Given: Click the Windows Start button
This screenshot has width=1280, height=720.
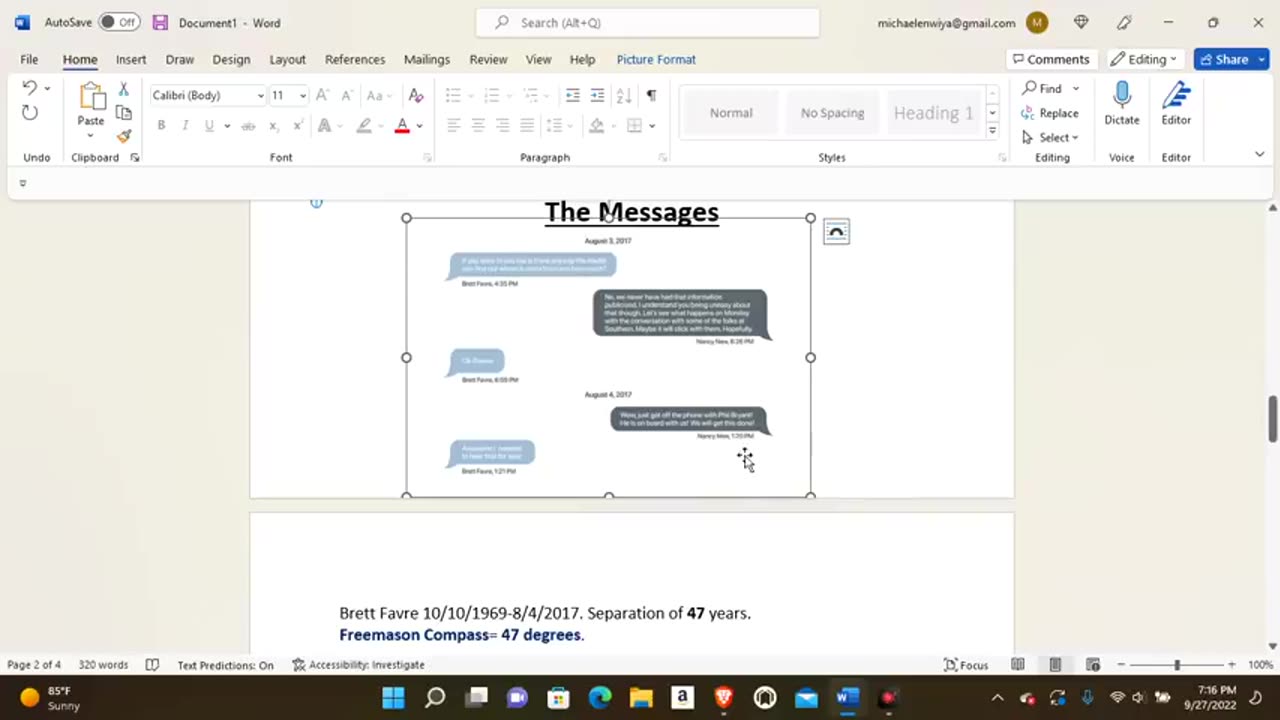Looking at the screenshot, I should [393, 697].
